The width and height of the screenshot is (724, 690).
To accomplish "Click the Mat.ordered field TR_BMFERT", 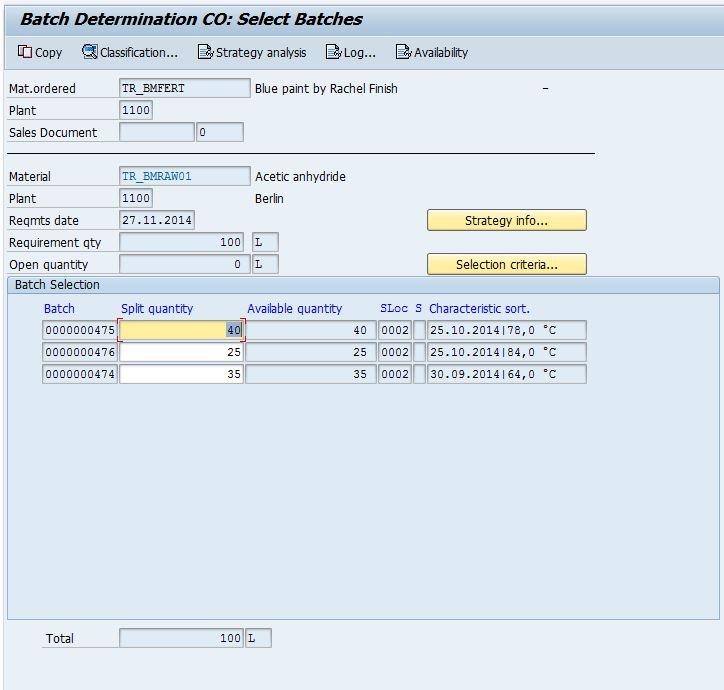I will [185, 88].
